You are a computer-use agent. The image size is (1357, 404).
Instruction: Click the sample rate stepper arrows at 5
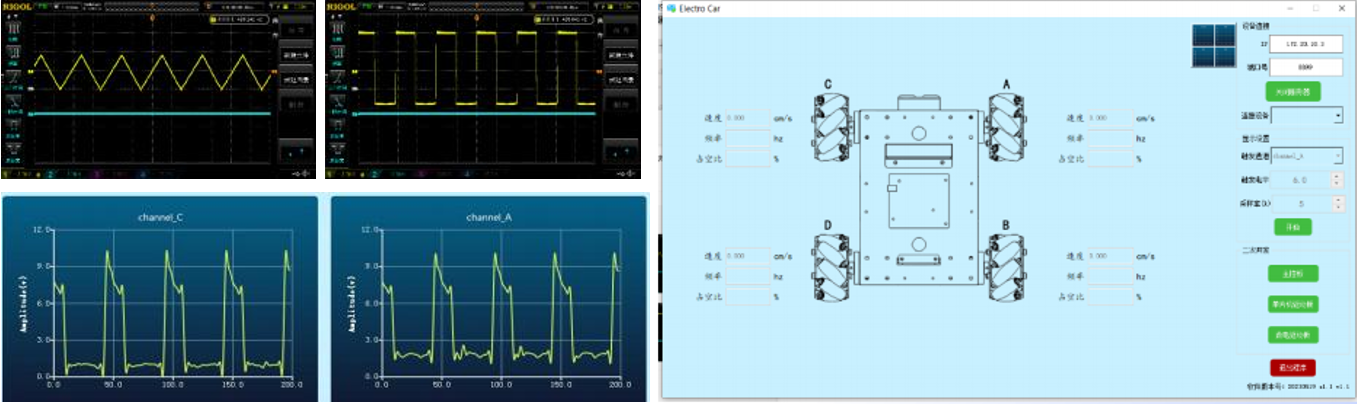tap(1337, 204)
